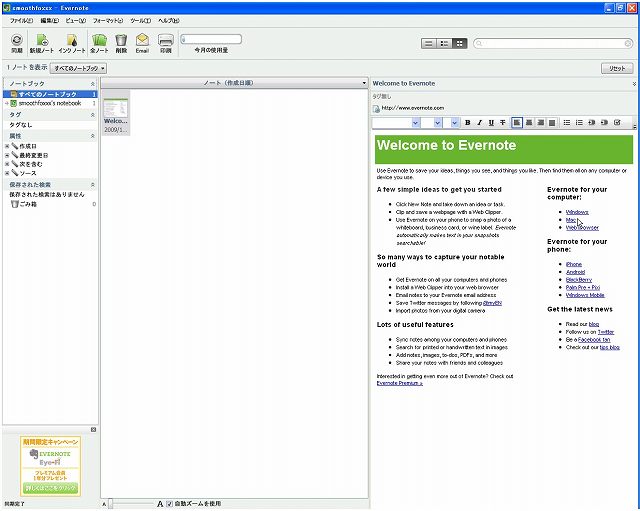Insert a bulleted list
The width and height of the screenshot is (640, 511).
[567, 122]
